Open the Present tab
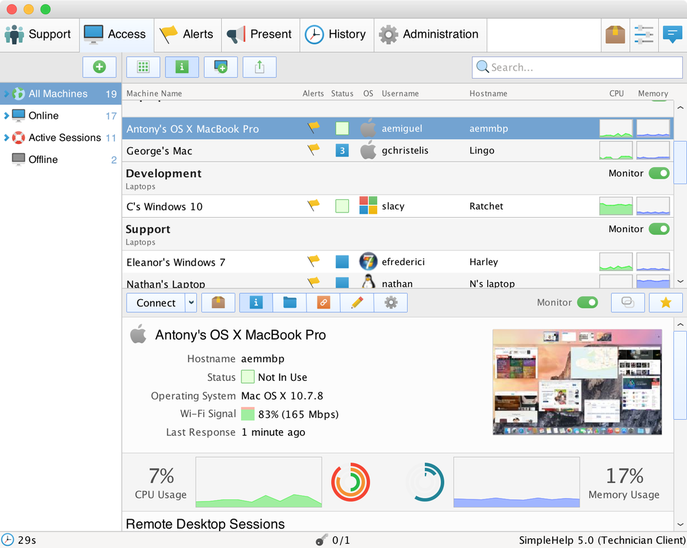The height and width of the screenshot is (548, 687). click(260, 35)
